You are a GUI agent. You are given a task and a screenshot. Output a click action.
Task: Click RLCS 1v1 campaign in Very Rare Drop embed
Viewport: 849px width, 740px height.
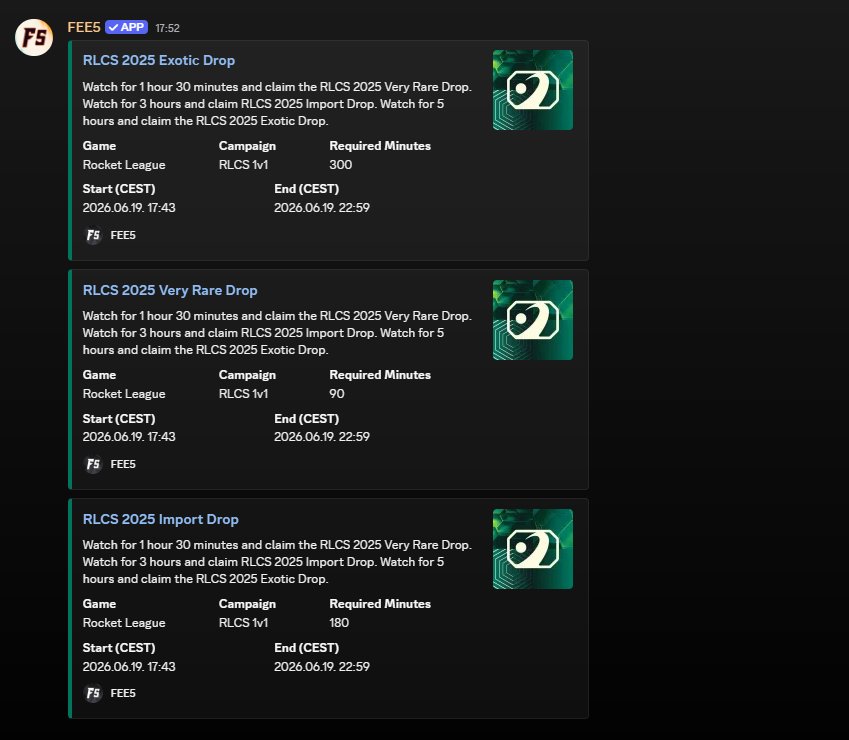[x=244, y=394]
